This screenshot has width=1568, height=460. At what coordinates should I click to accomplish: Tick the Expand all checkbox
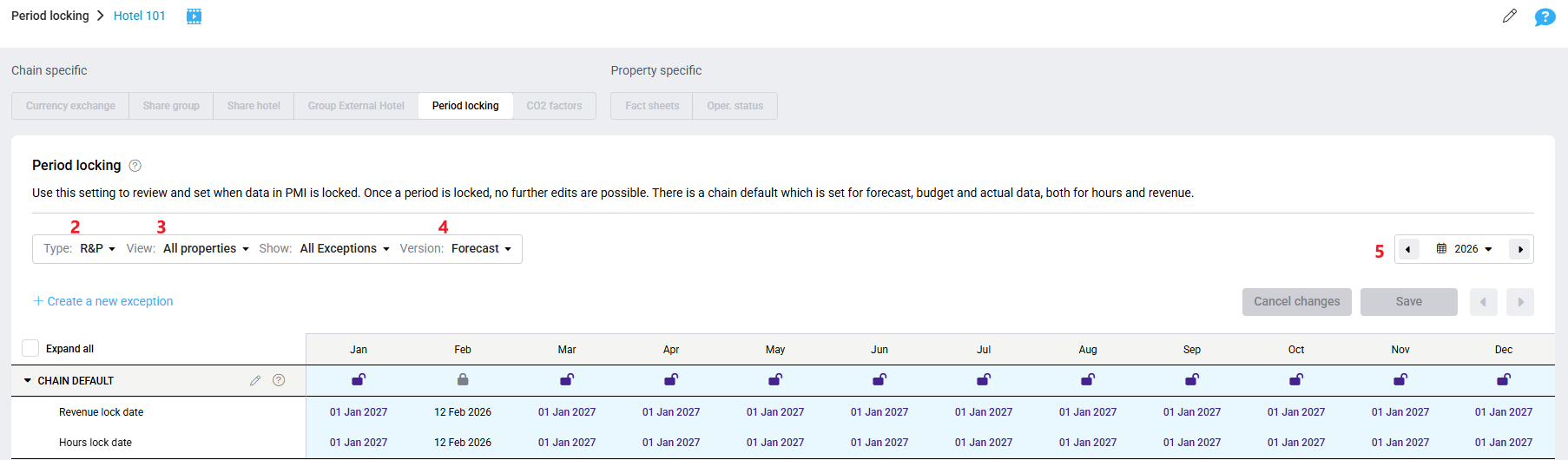point(30,348)
